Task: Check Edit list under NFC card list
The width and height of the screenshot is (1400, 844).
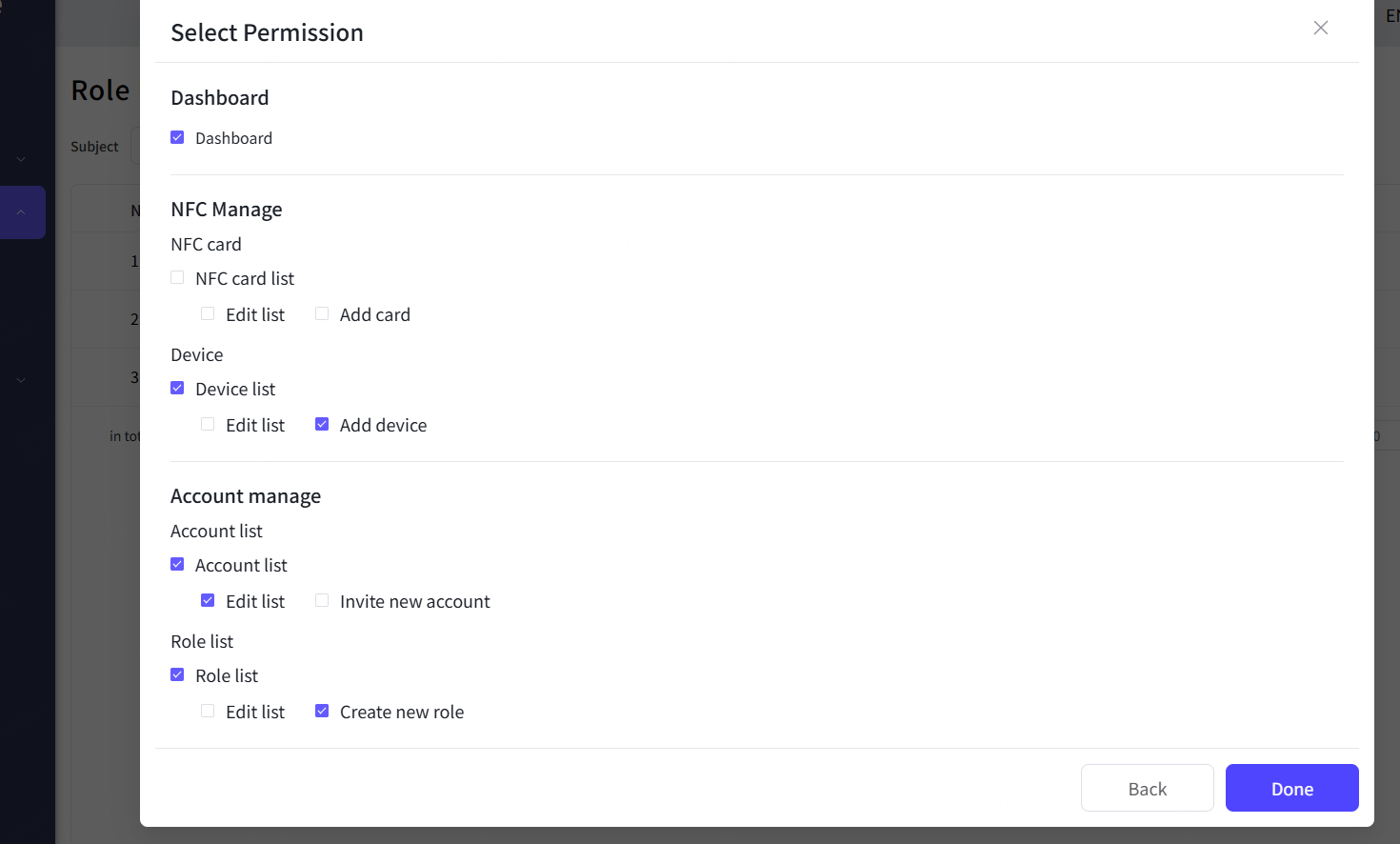Action: pyautogui.click(x=208, y=313)
